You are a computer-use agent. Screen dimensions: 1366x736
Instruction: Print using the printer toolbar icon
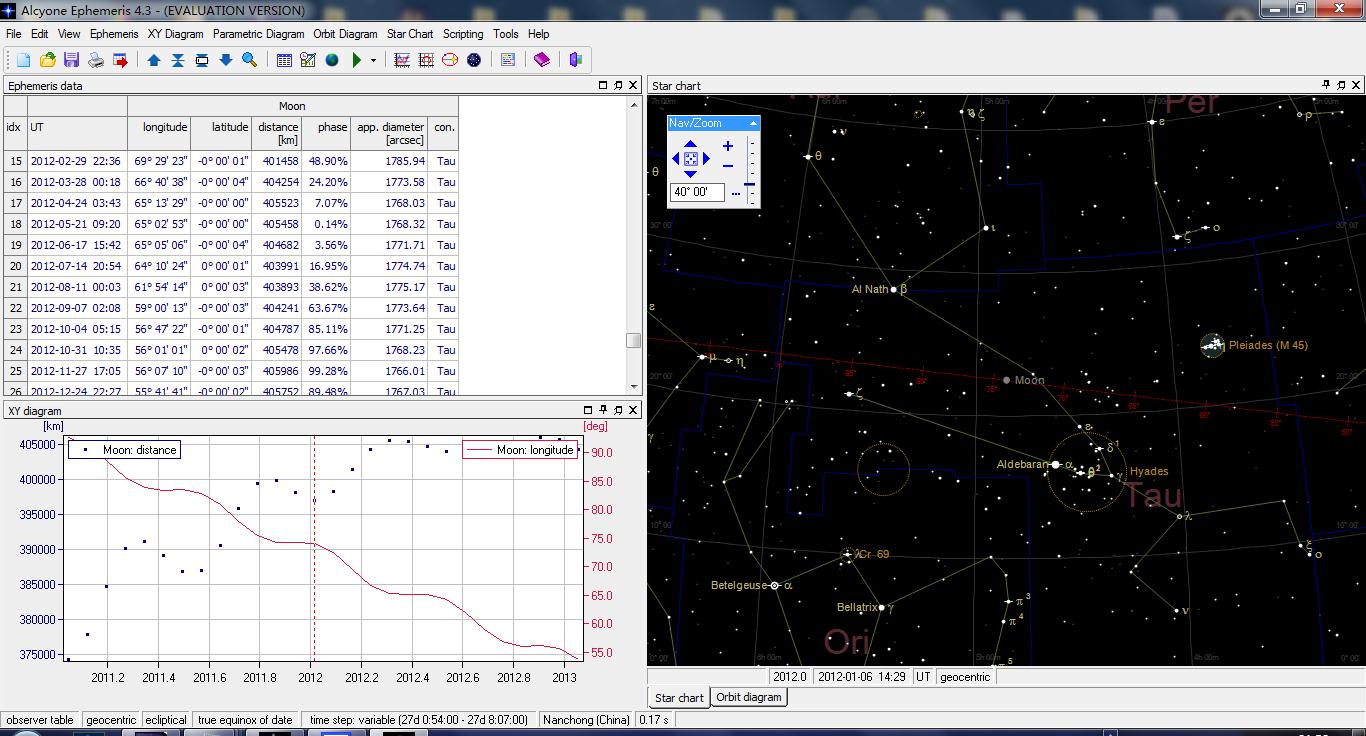[x=96, y=60]
